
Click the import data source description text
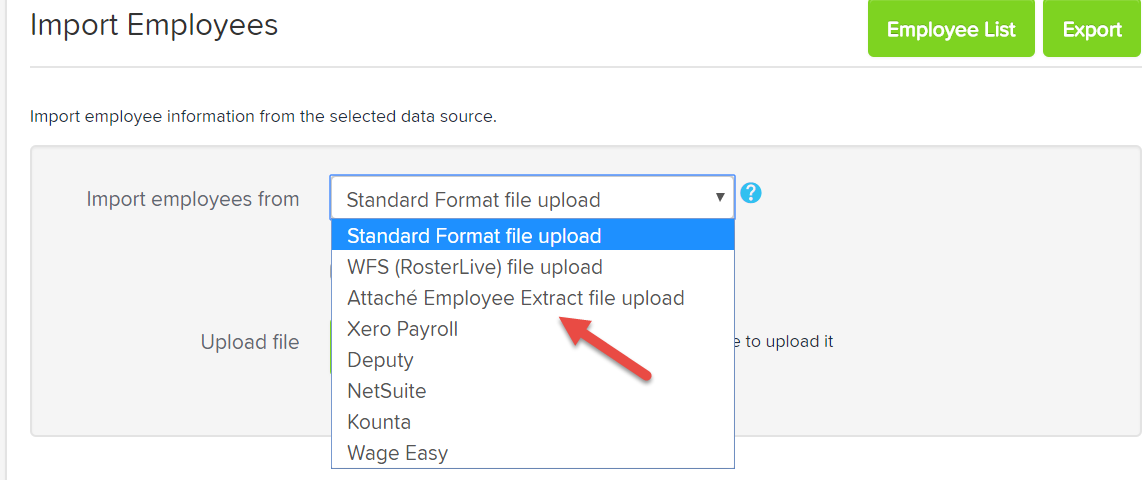pos(263,116)
